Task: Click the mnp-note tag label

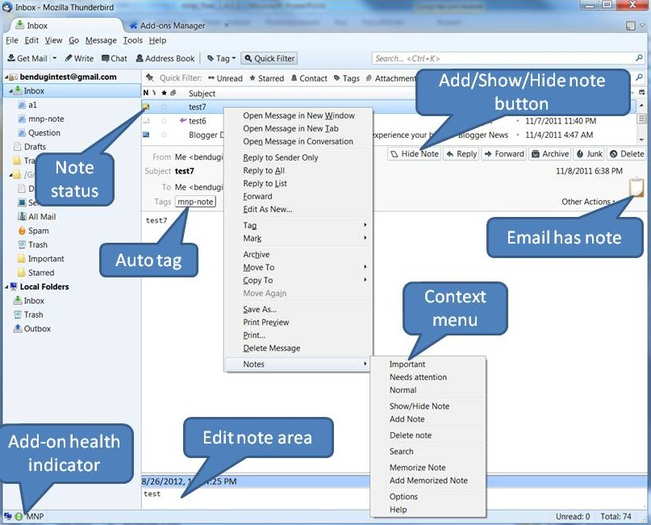Action: point(196,202)
